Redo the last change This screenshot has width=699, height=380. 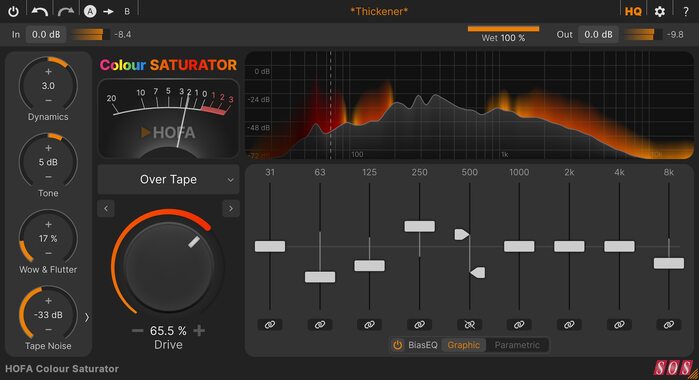pyautogui.click(x=66, y=12)
